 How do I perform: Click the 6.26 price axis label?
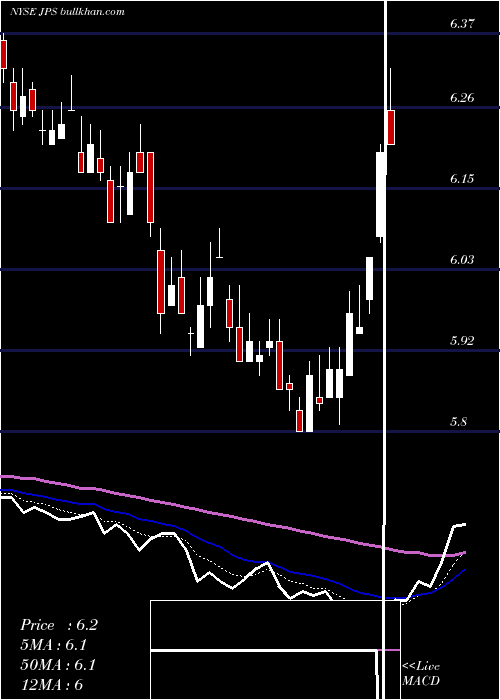coord(462,97)
